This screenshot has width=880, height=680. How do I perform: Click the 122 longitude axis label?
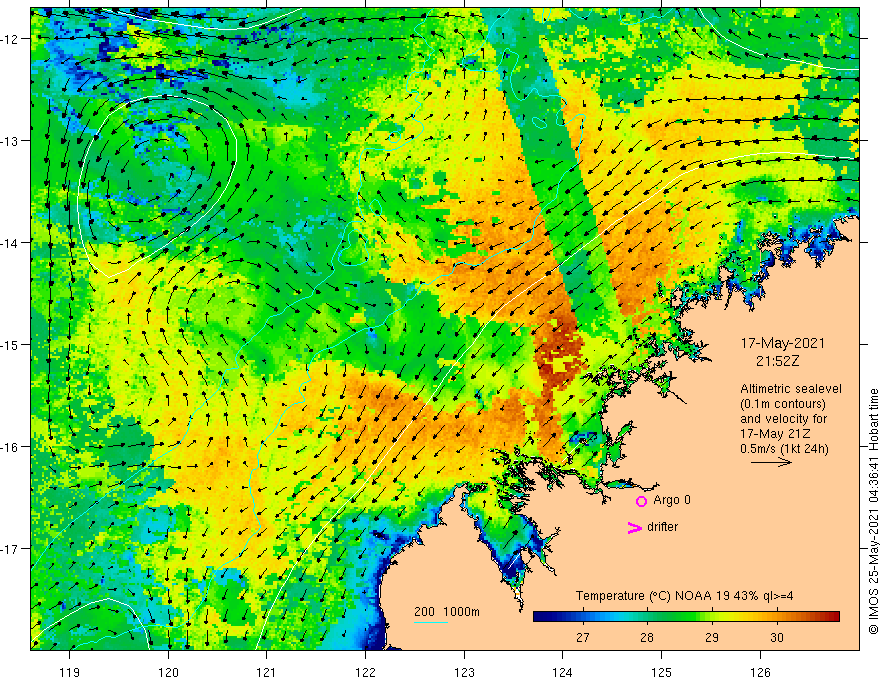[x=365, y=672]
